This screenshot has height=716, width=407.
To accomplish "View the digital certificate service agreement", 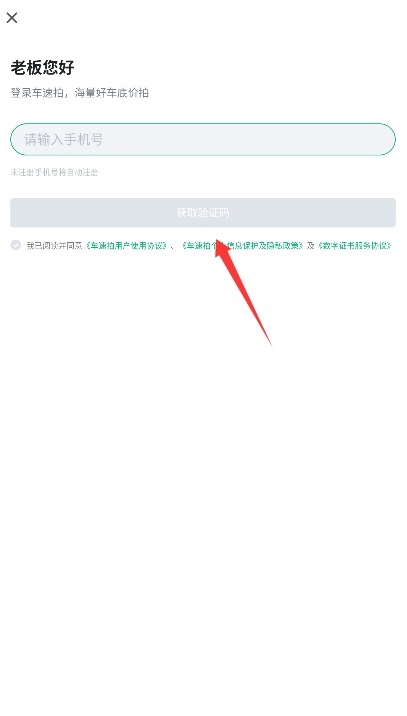I will coord(354,246).
